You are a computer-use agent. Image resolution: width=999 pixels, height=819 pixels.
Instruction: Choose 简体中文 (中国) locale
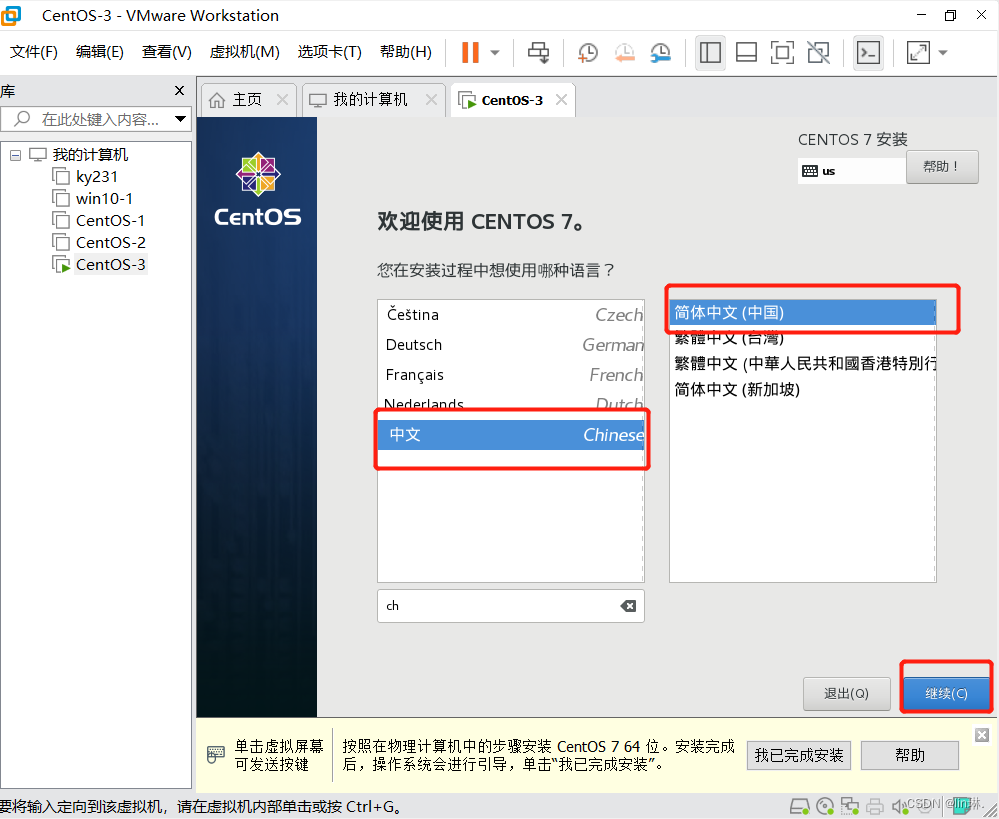[x=802, y=313]
